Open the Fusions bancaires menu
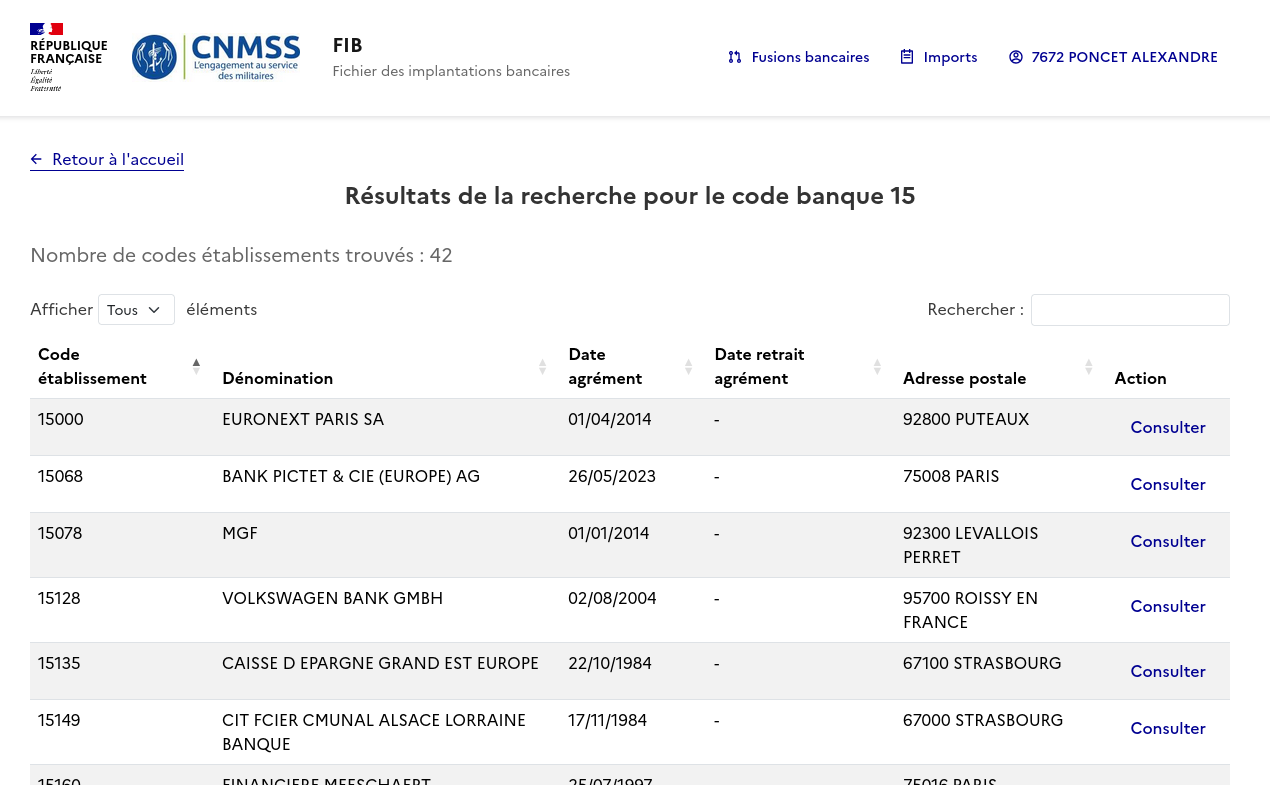This screenshot has width=1270, height=785. pyautogui.click(x=799, y=57)
